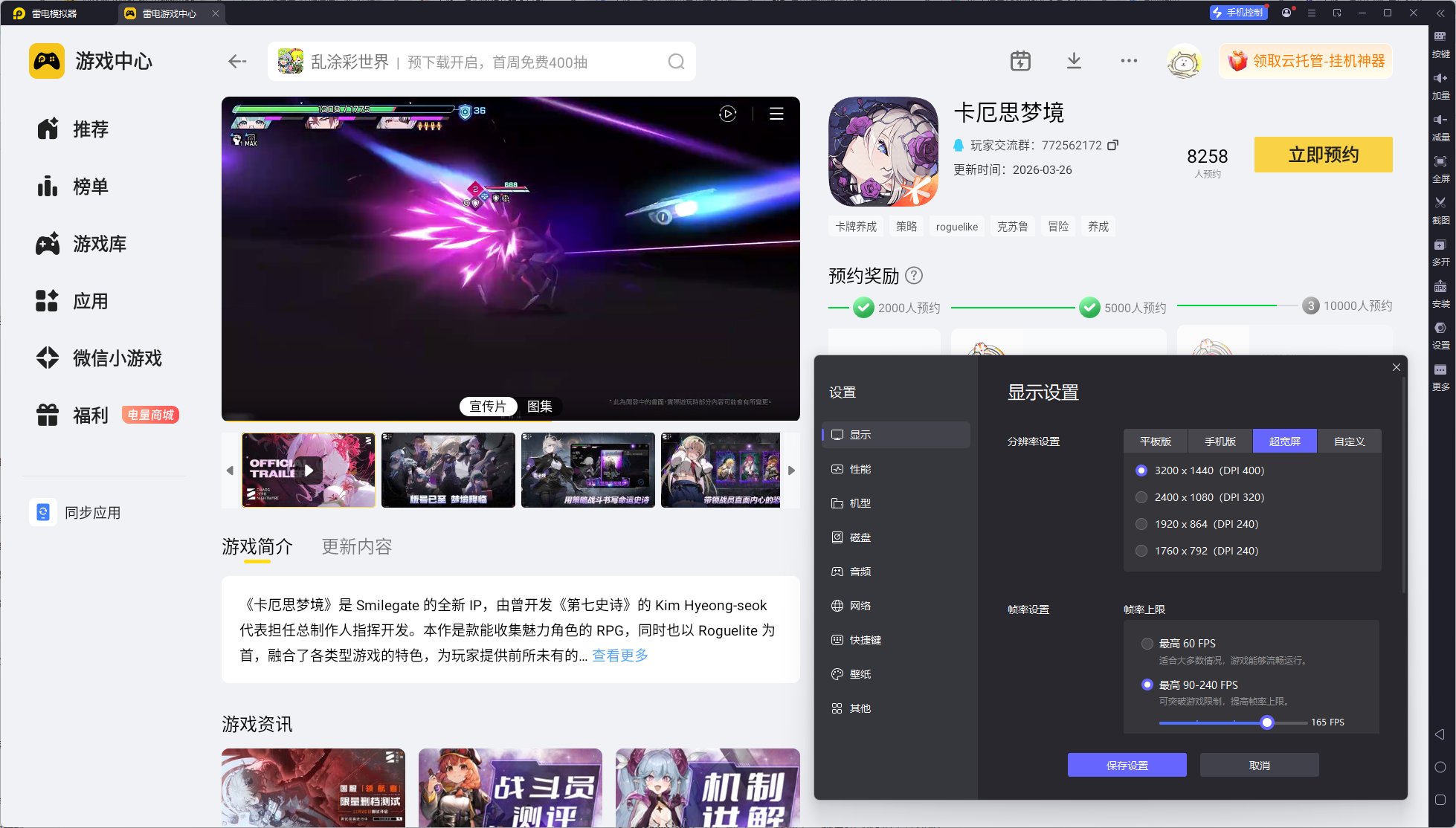Click the search magnifier icon
Image resolution: width=1456 pixels, height=828 pixels.
click(676, 62)
